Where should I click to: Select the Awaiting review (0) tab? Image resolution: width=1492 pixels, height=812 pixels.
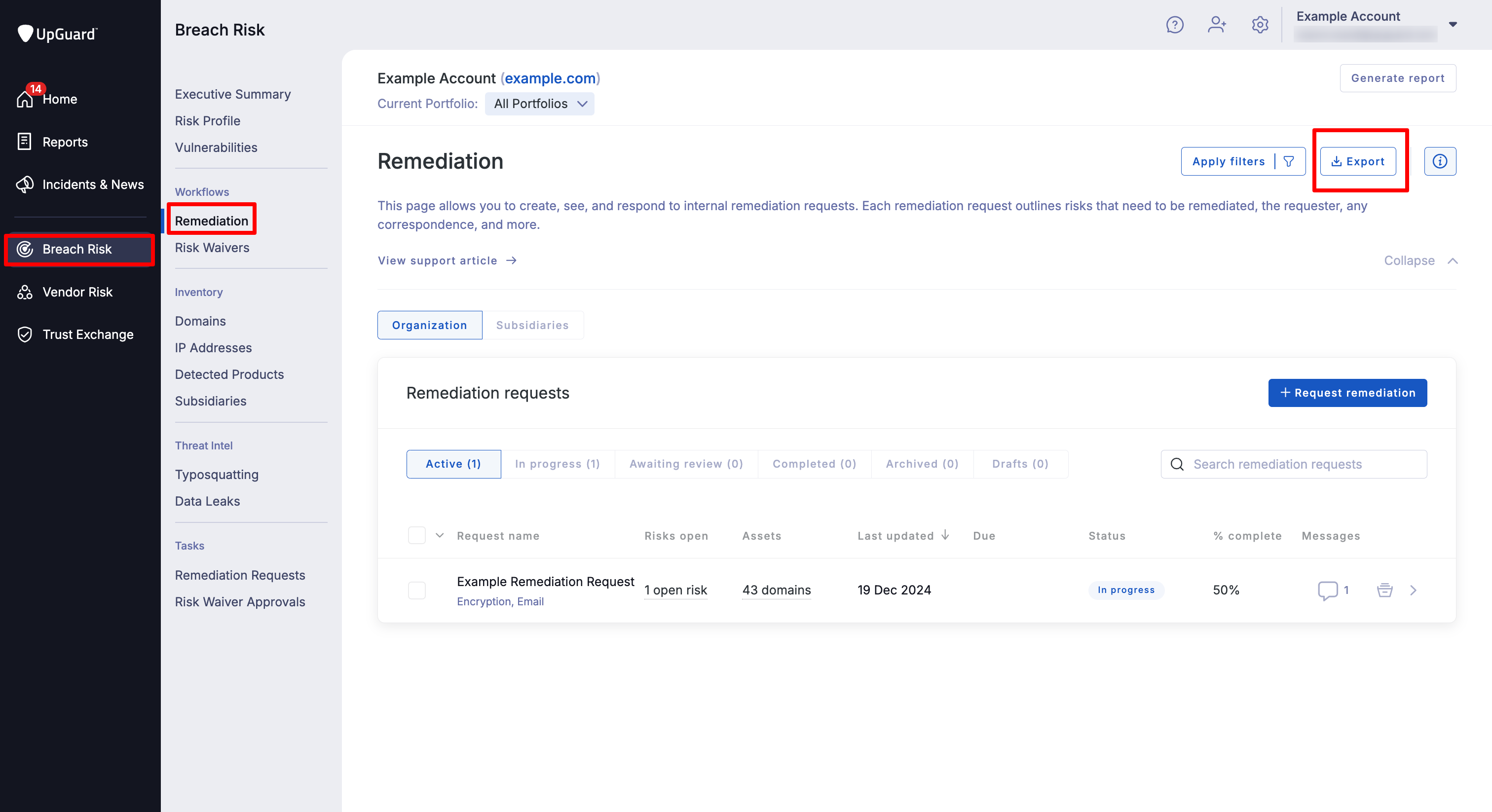686,464
